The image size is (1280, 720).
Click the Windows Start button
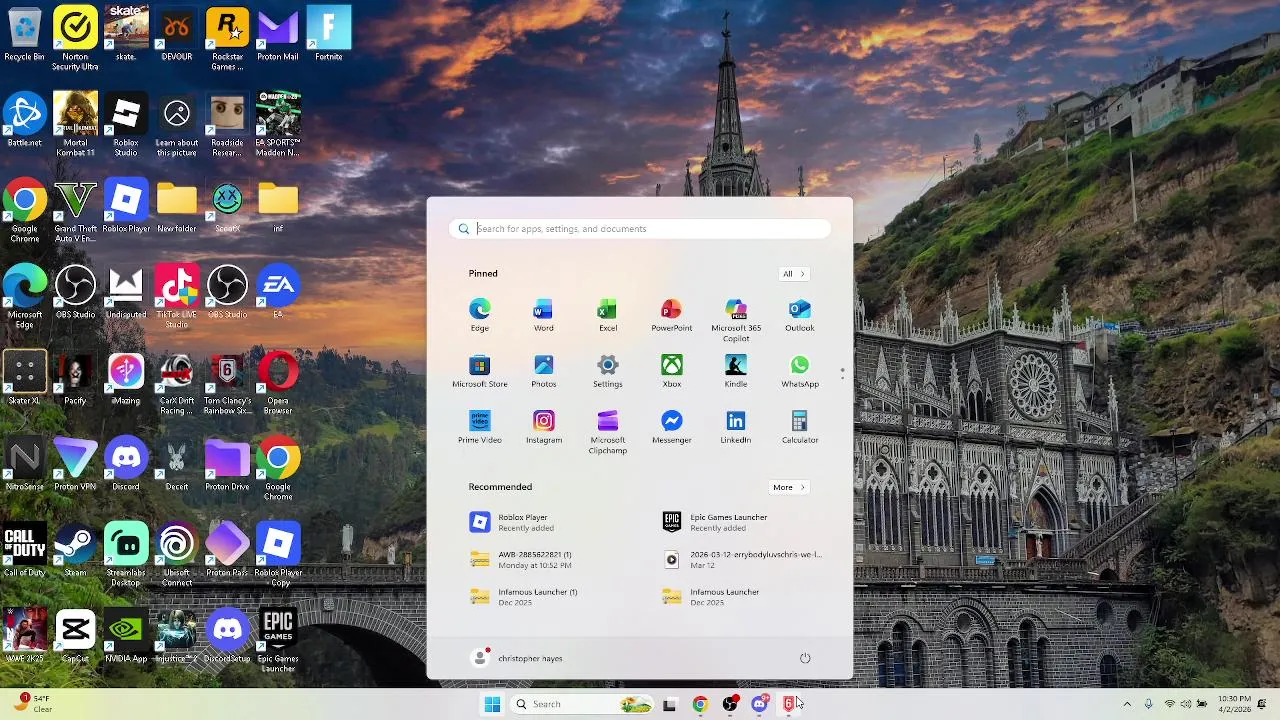point(492,704)
